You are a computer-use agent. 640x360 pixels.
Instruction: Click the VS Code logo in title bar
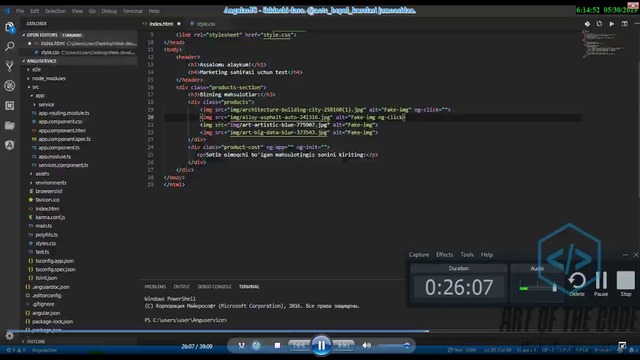[7, 11]
